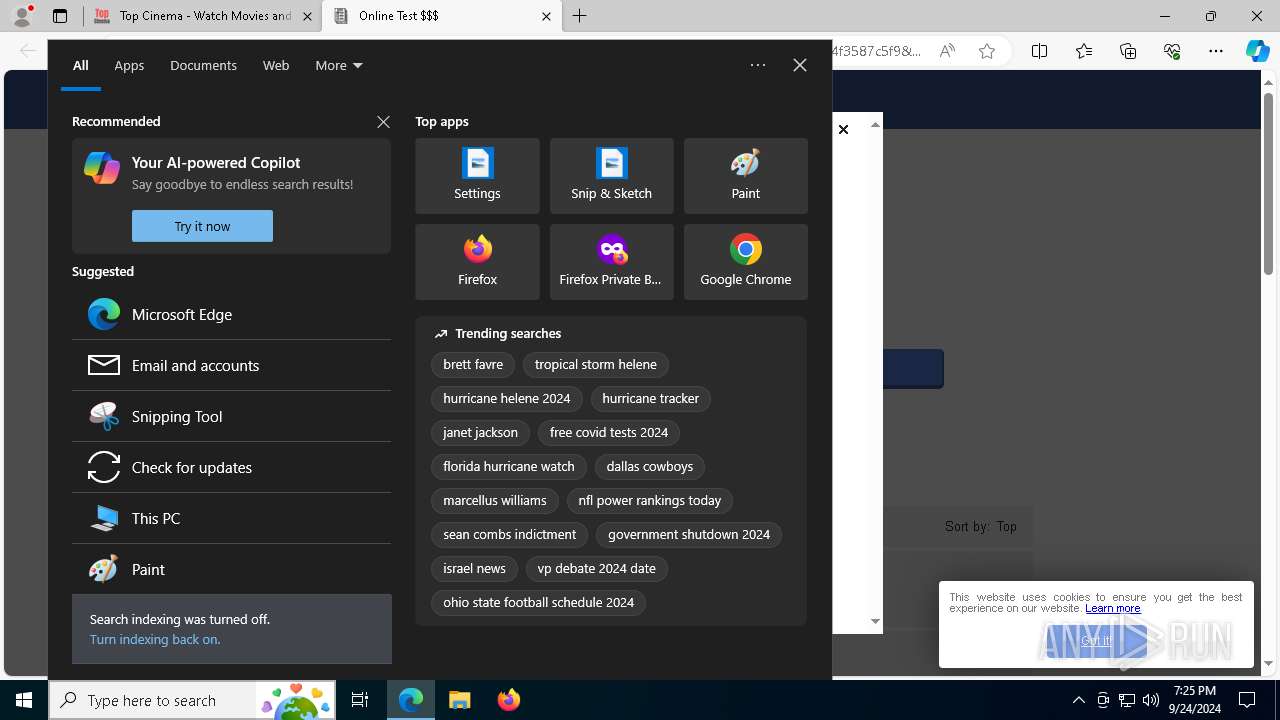This screenshot has height=720, width=1280.
Task: Close the Online Test $$$ tab
Action: tap(546, 16)
